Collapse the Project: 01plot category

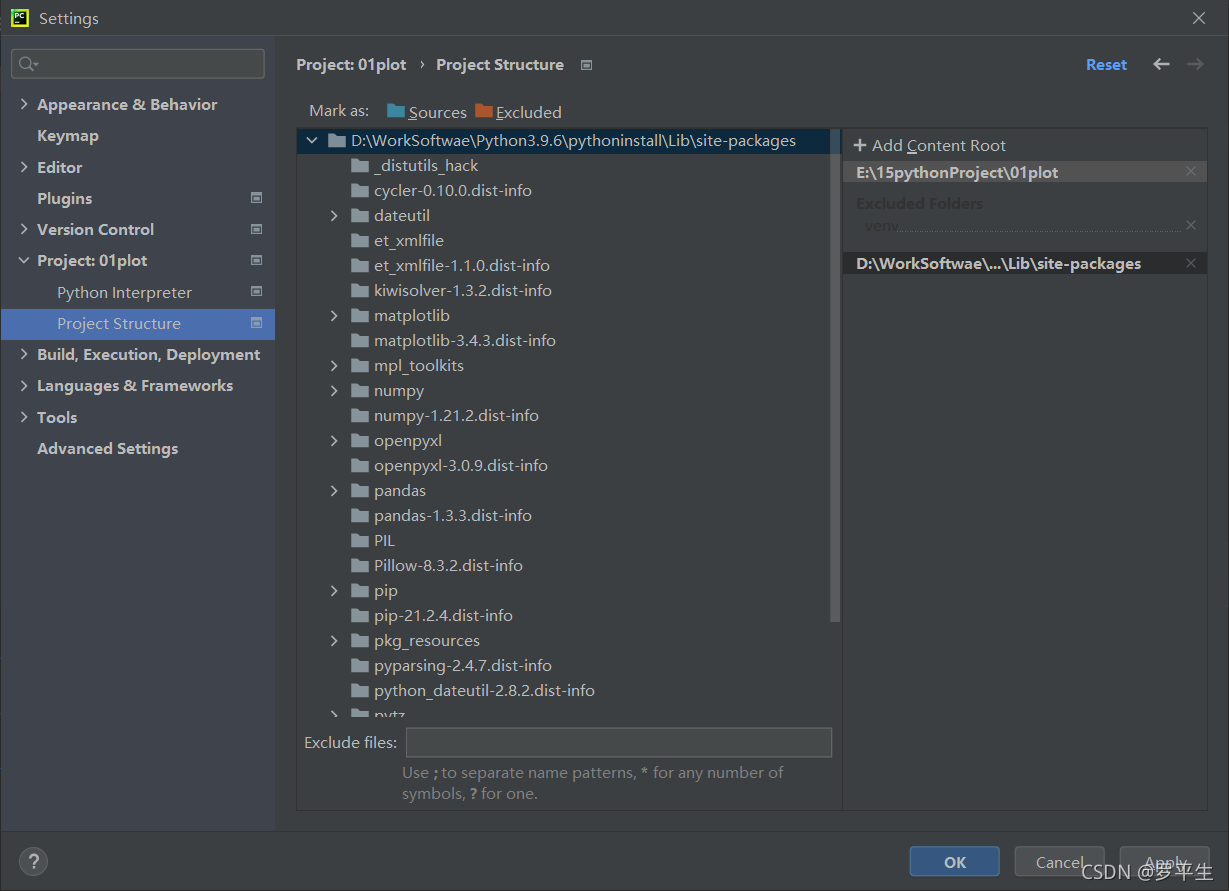click(24, 260)
